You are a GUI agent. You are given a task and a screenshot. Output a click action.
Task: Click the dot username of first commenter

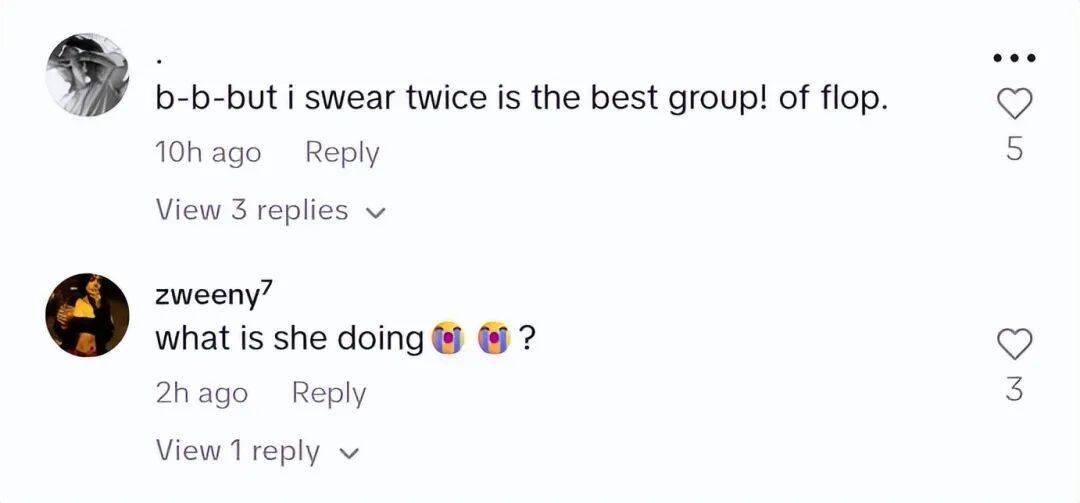(x=160, y=57)
